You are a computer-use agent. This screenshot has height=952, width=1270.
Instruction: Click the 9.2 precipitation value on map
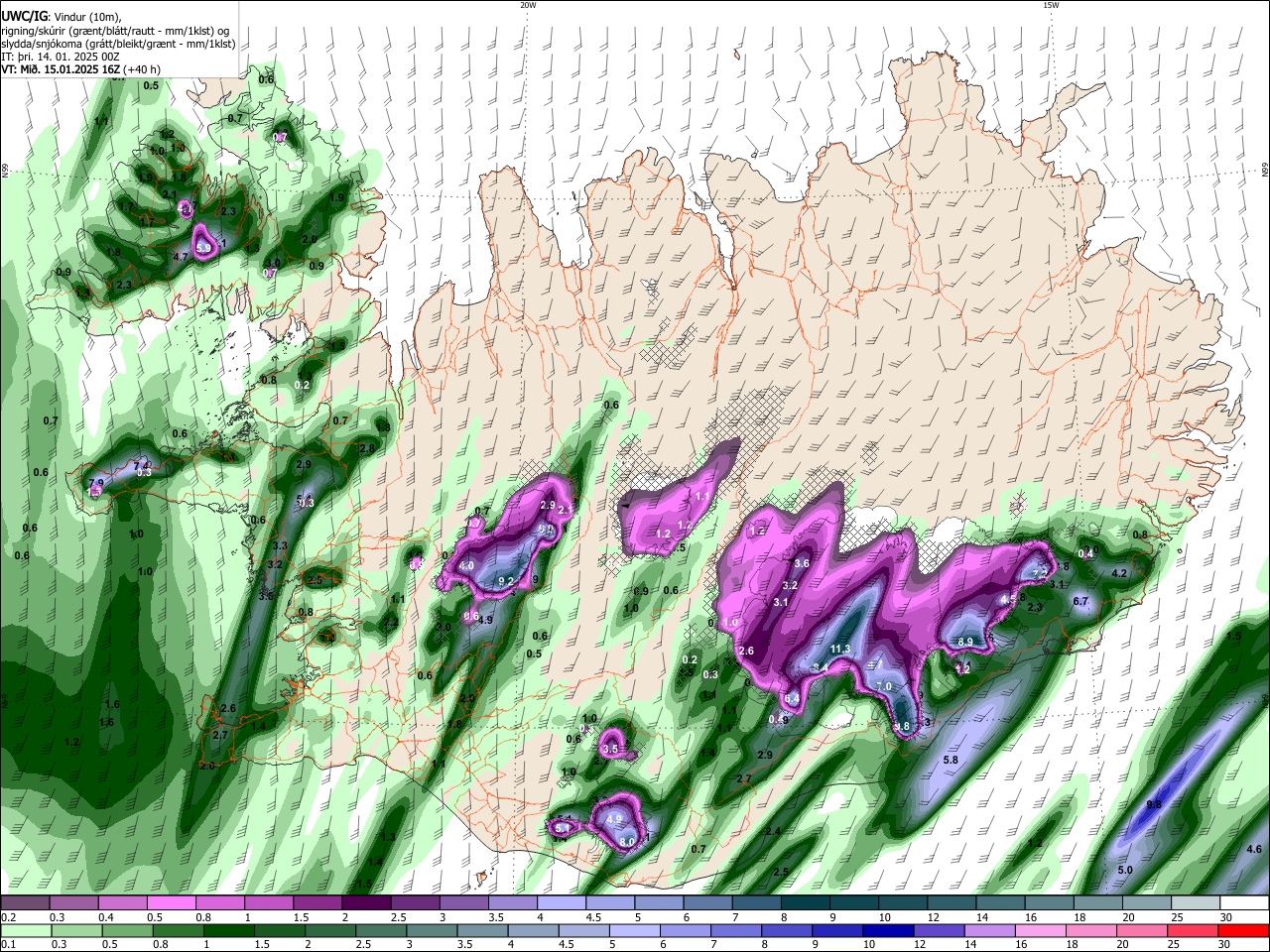(506, 581)
